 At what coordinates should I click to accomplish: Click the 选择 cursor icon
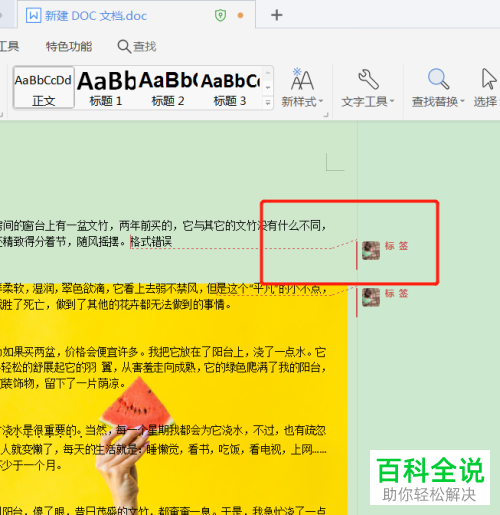(488, 79)
